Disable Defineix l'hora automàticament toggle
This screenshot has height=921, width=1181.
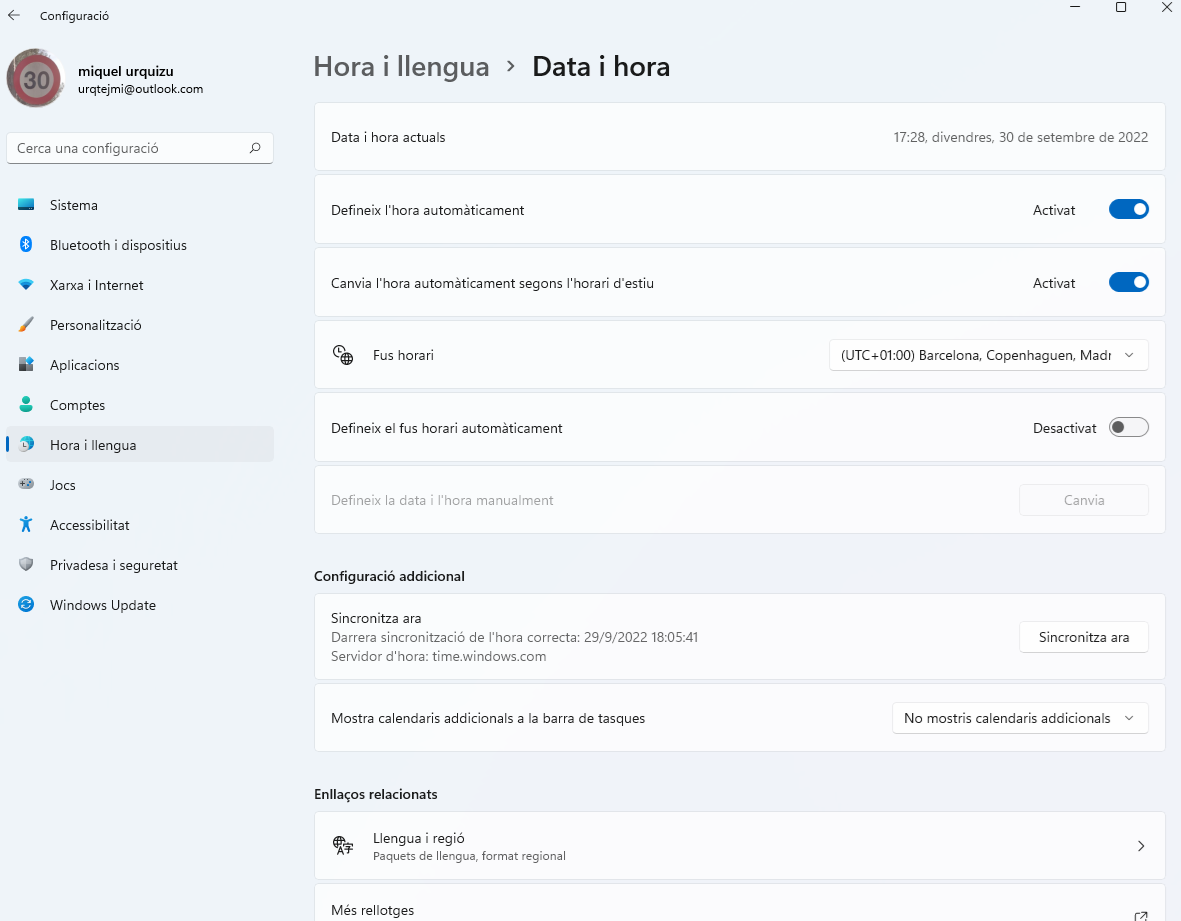tap(1128, 210)
